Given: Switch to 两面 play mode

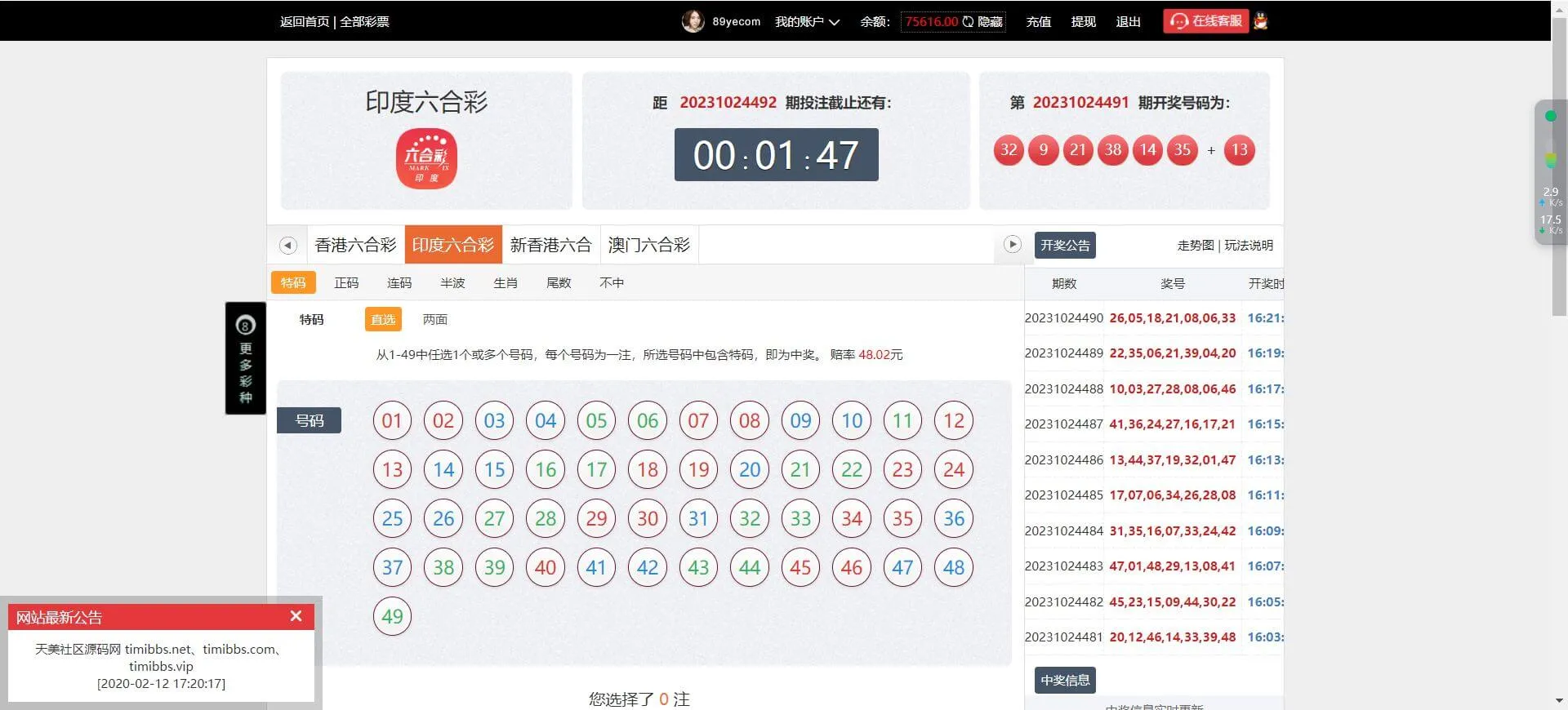Looking at the screenshot, I should [434, 320].
